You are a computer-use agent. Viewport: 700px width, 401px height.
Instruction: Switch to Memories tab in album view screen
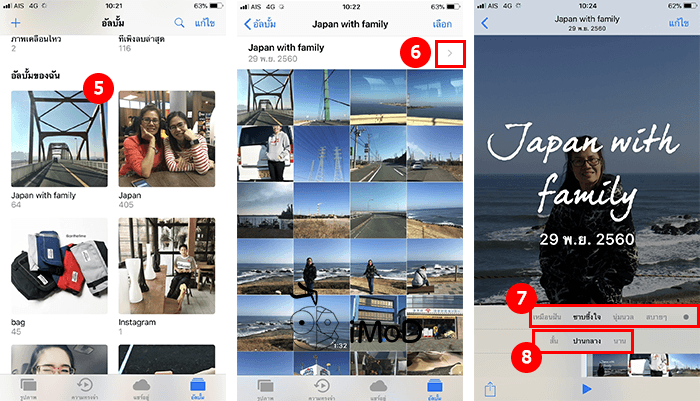[x=321, y=388]
